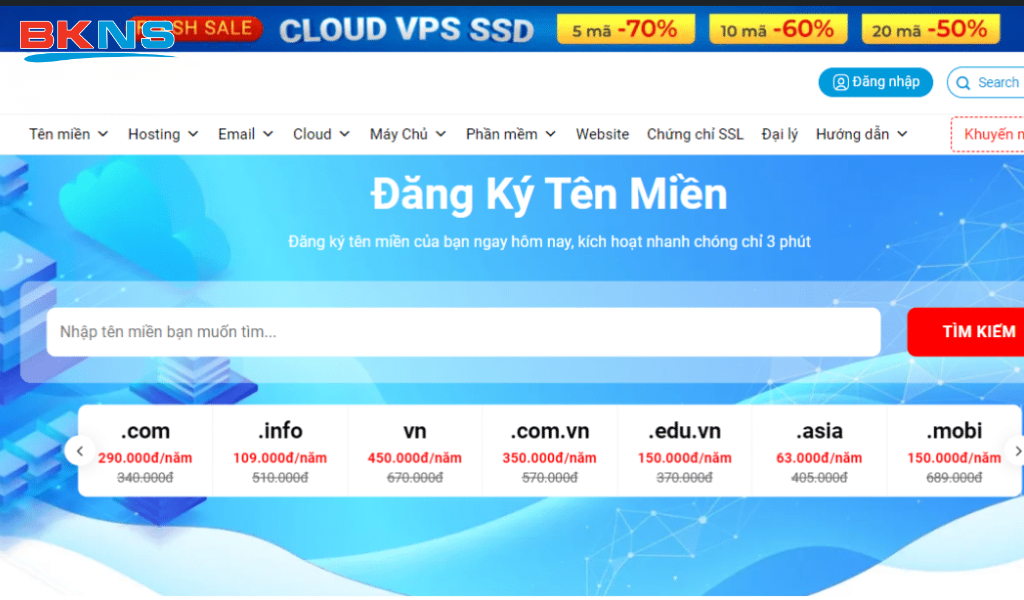Select the .com domain price card
Screen dimensions: 1024x600
[145, 451]
